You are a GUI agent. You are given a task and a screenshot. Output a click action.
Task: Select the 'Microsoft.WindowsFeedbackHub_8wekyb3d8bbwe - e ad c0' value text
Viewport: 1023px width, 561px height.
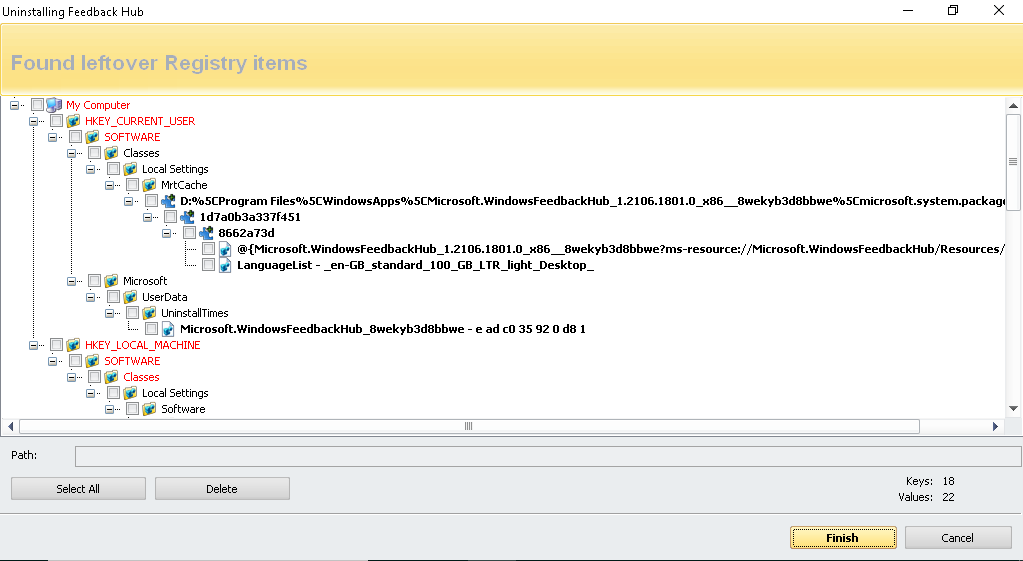(383, 329)
